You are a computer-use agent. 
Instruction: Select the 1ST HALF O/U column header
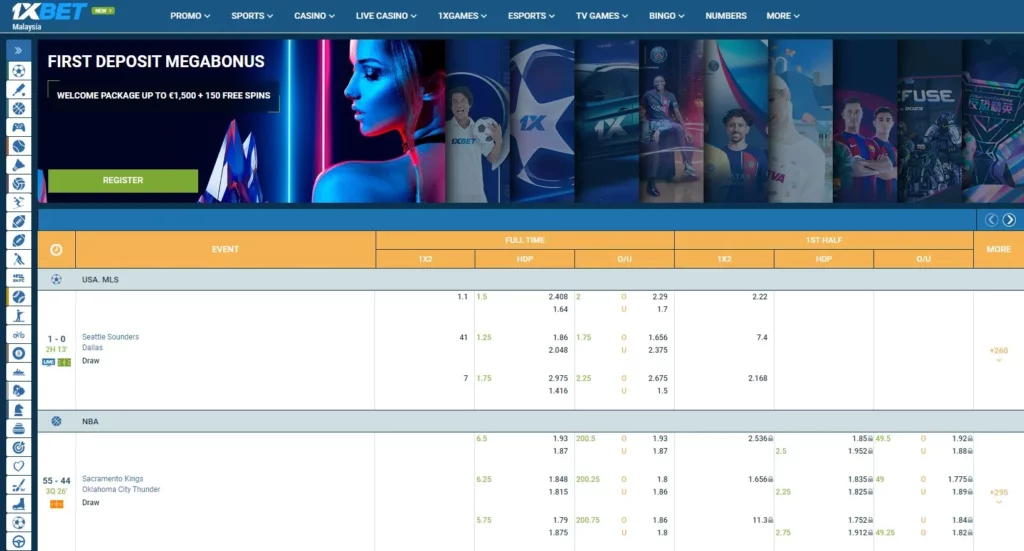pos(923,259)
